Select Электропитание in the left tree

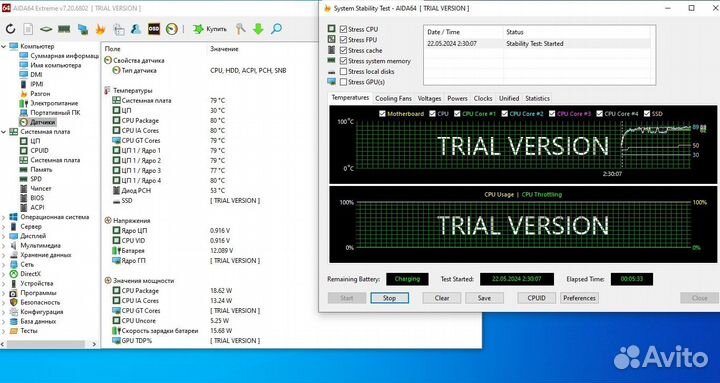[54, 103]
